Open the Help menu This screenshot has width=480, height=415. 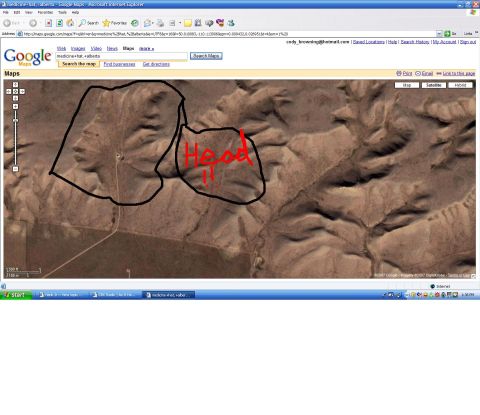point(75,12)
